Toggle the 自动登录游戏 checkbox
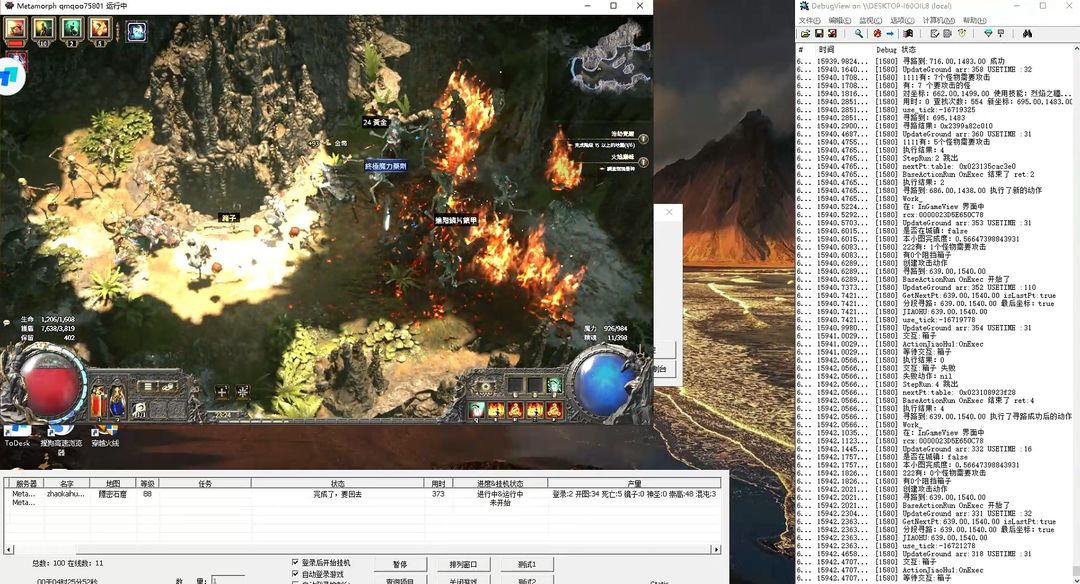 coord(295,574)
